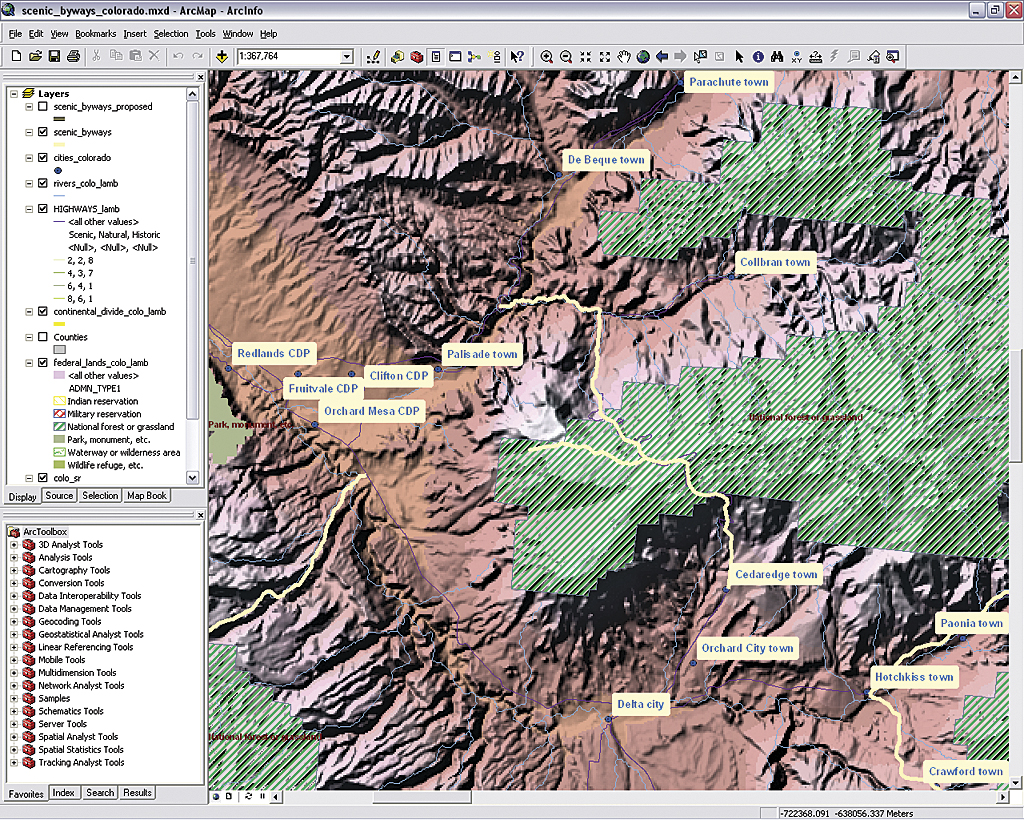Activate the Select Elements black arrow tool
The width and height of the screenshot is (1024, 820).
pos(739,57)
